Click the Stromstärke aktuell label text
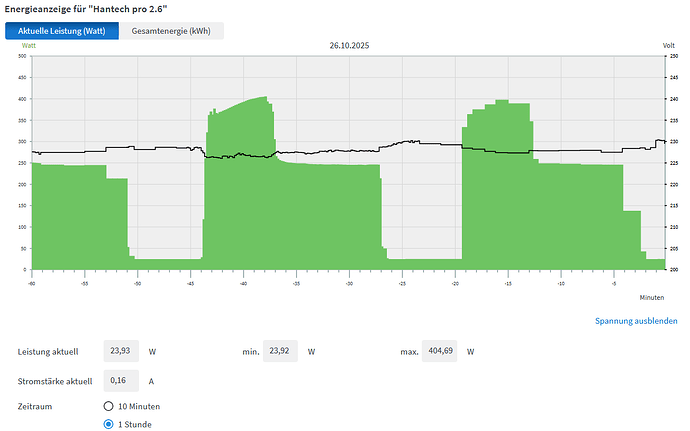The width and height of the screenshot is (690, 431). coord(56,381)
